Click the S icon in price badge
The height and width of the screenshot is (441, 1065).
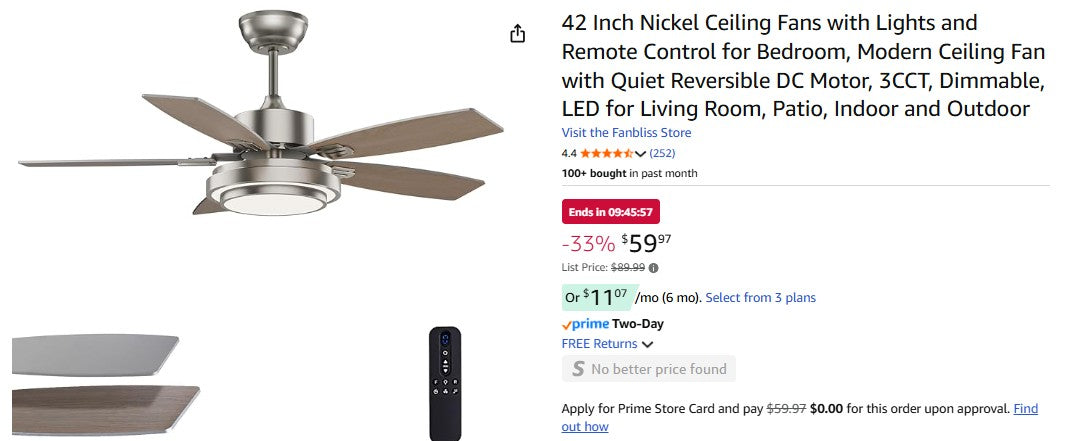coord(577,369)
